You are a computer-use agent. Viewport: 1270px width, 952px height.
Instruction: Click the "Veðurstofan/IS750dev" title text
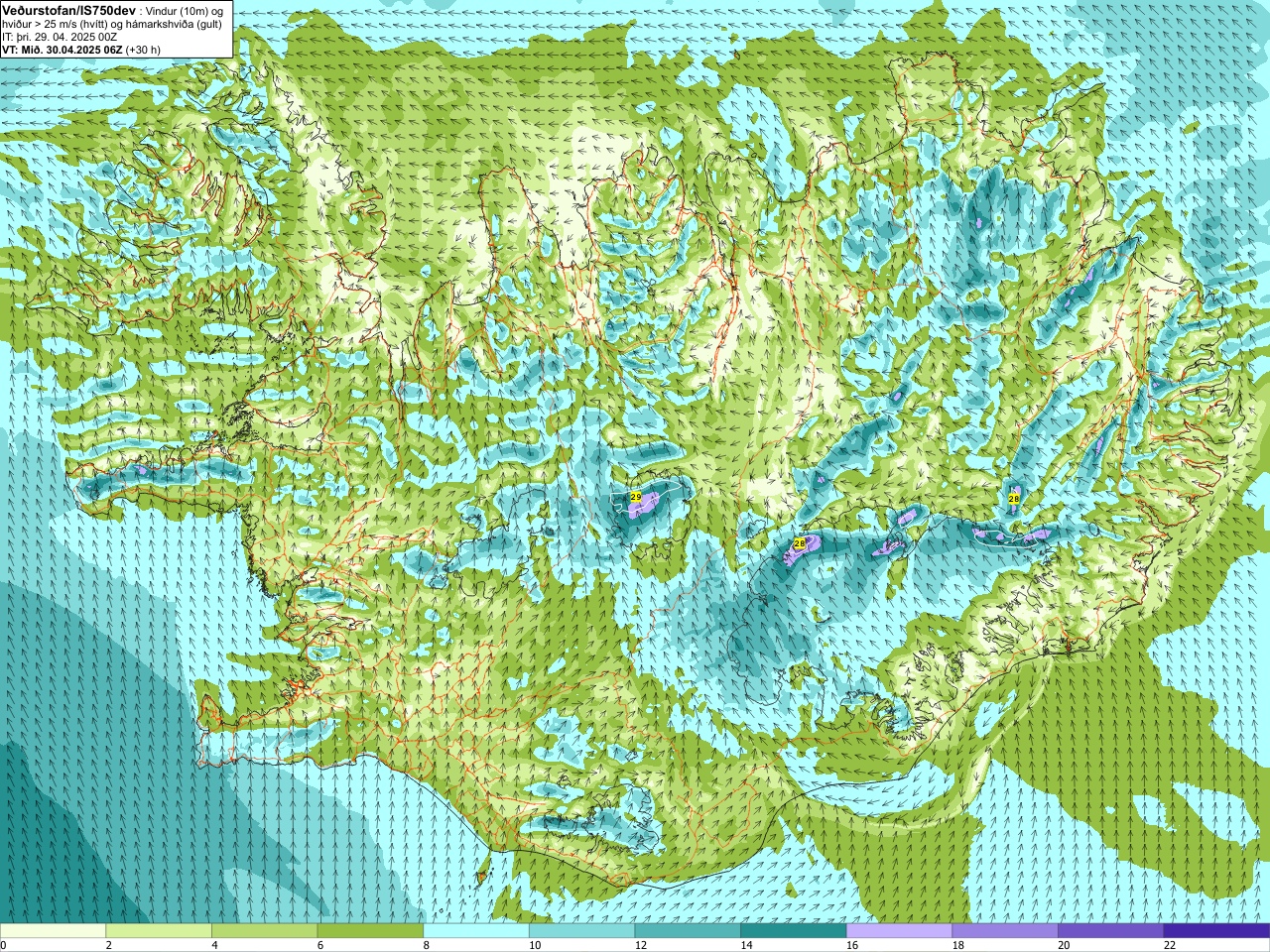coord(68,10)
